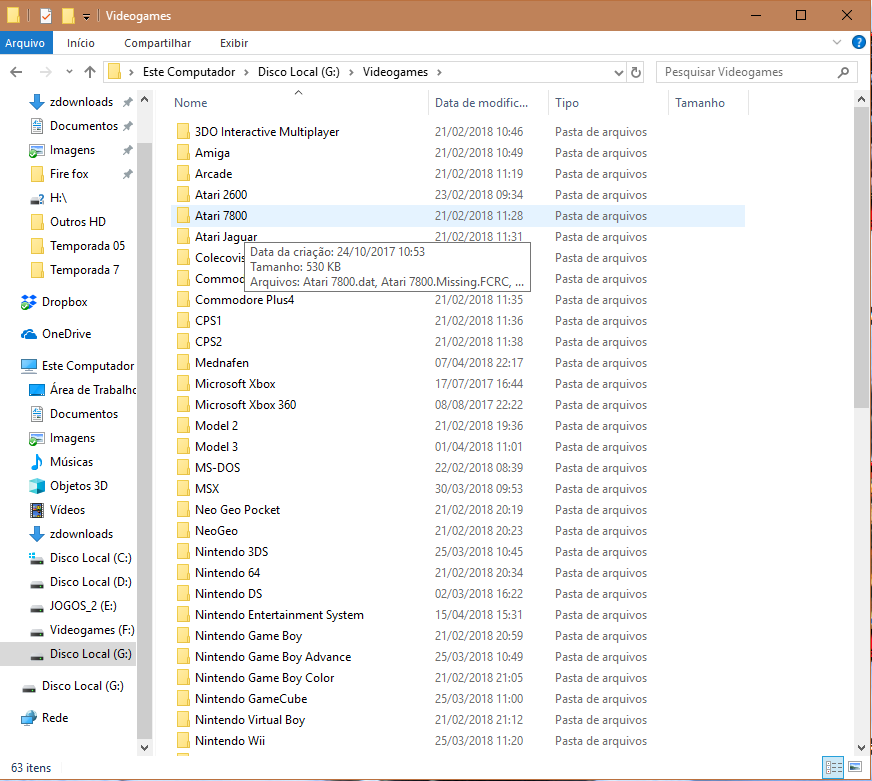This screenshot has width=872, height=781.
Task: Open the Compartilhar ribbon tab
Action: (x=157, y=43)
